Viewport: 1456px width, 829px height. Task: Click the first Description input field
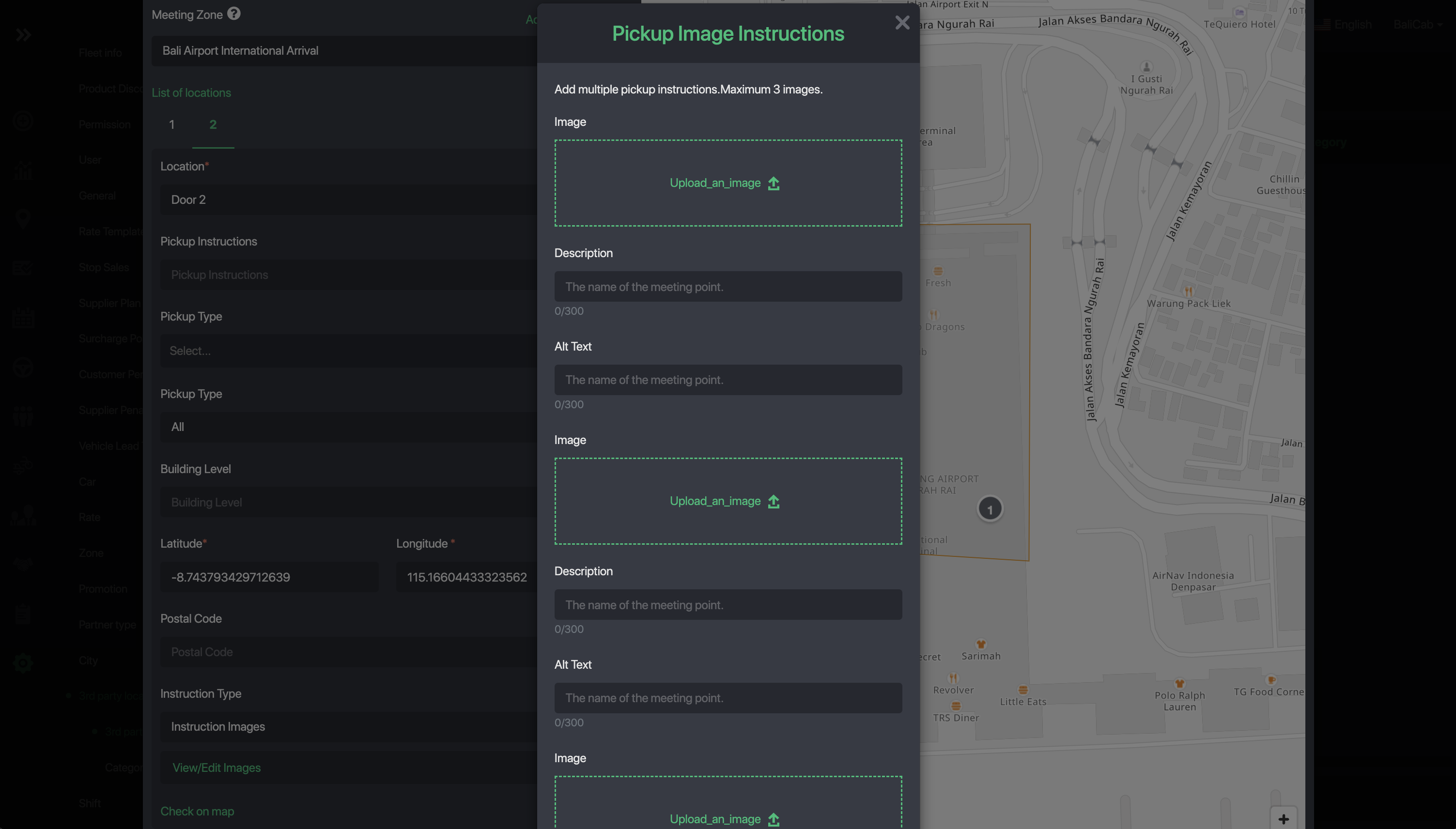(728, 287)
